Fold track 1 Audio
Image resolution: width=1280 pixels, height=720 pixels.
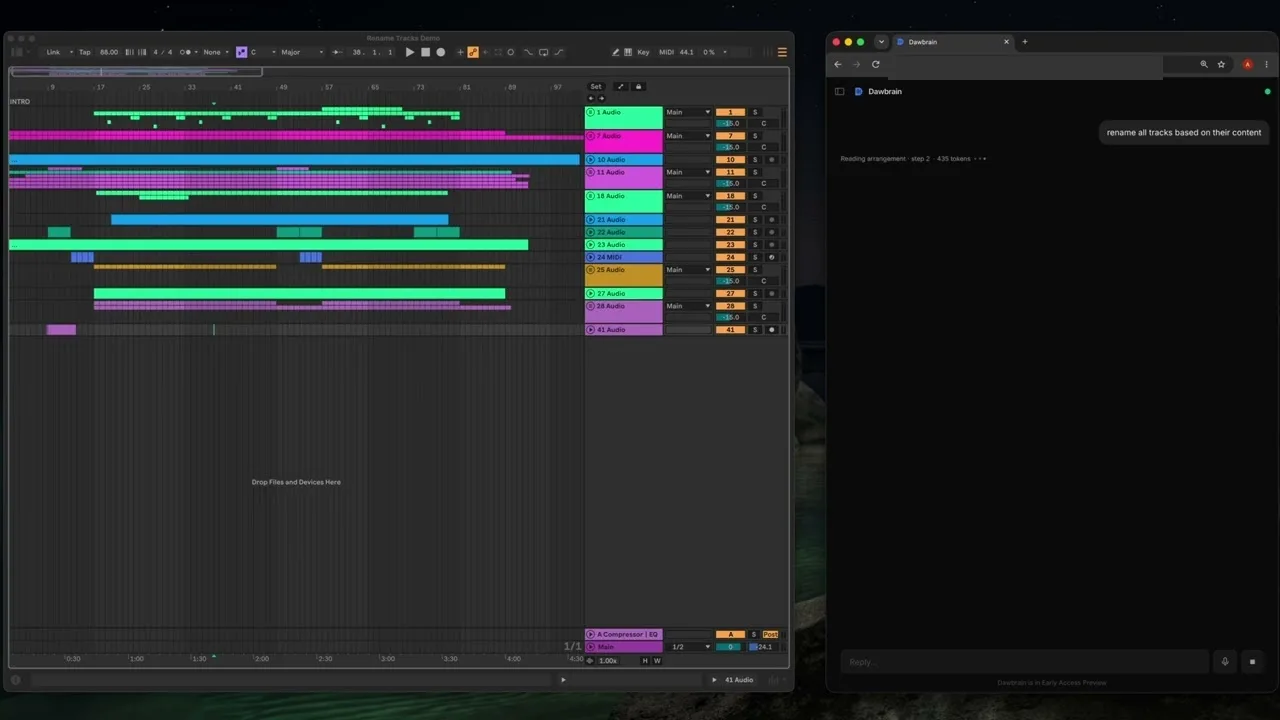[591, 112]
